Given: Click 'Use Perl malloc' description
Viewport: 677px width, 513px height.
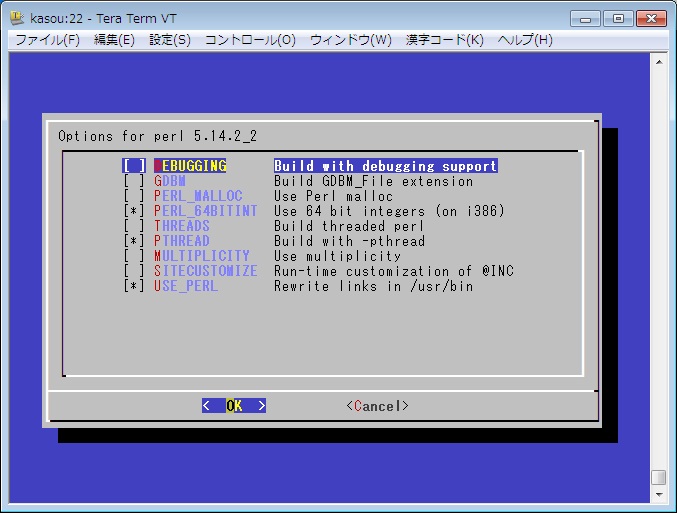Looking at the screenshot, I should click(333, 196).
